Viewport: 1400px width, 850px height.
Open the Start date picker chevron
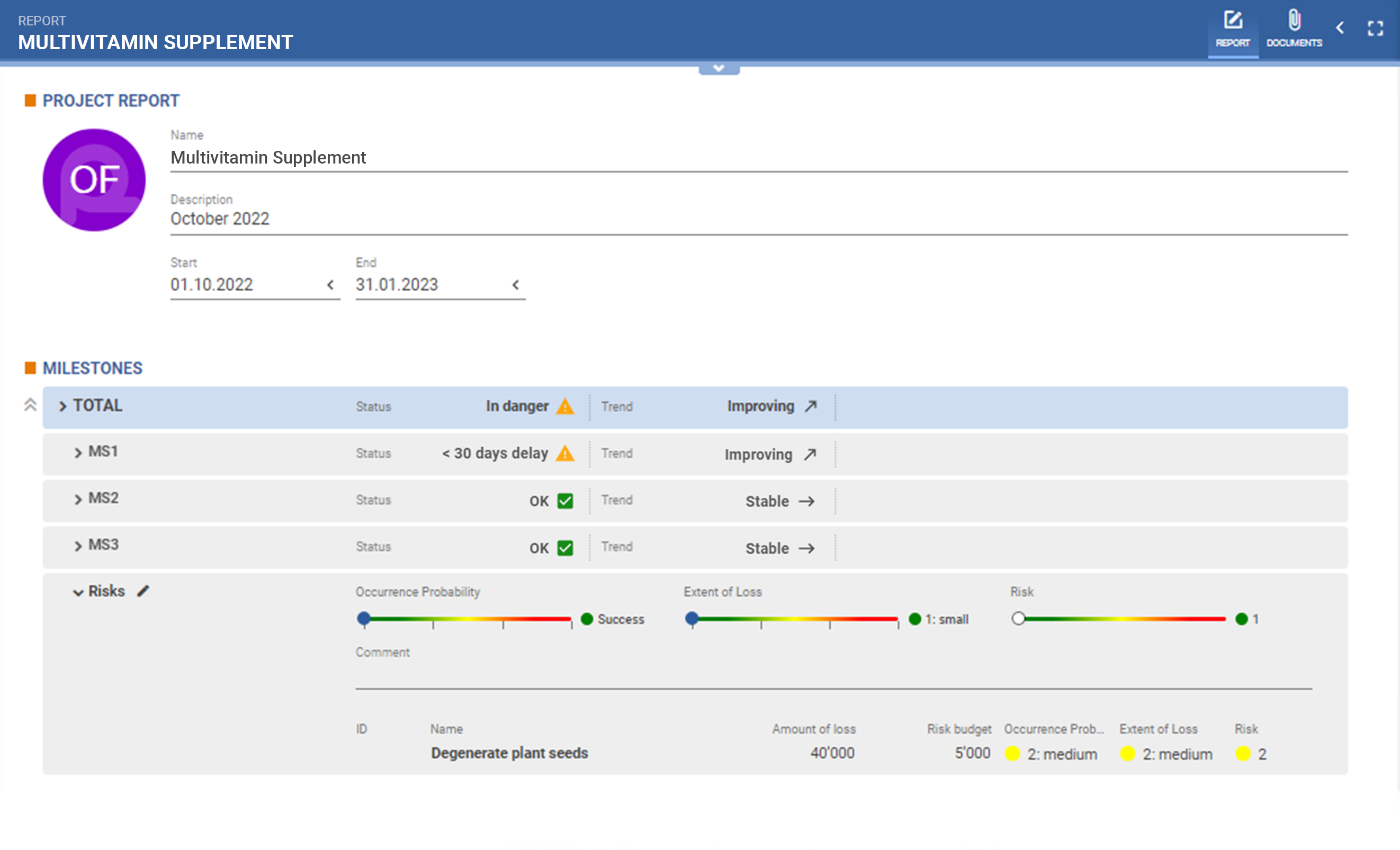tap(330, 284)
